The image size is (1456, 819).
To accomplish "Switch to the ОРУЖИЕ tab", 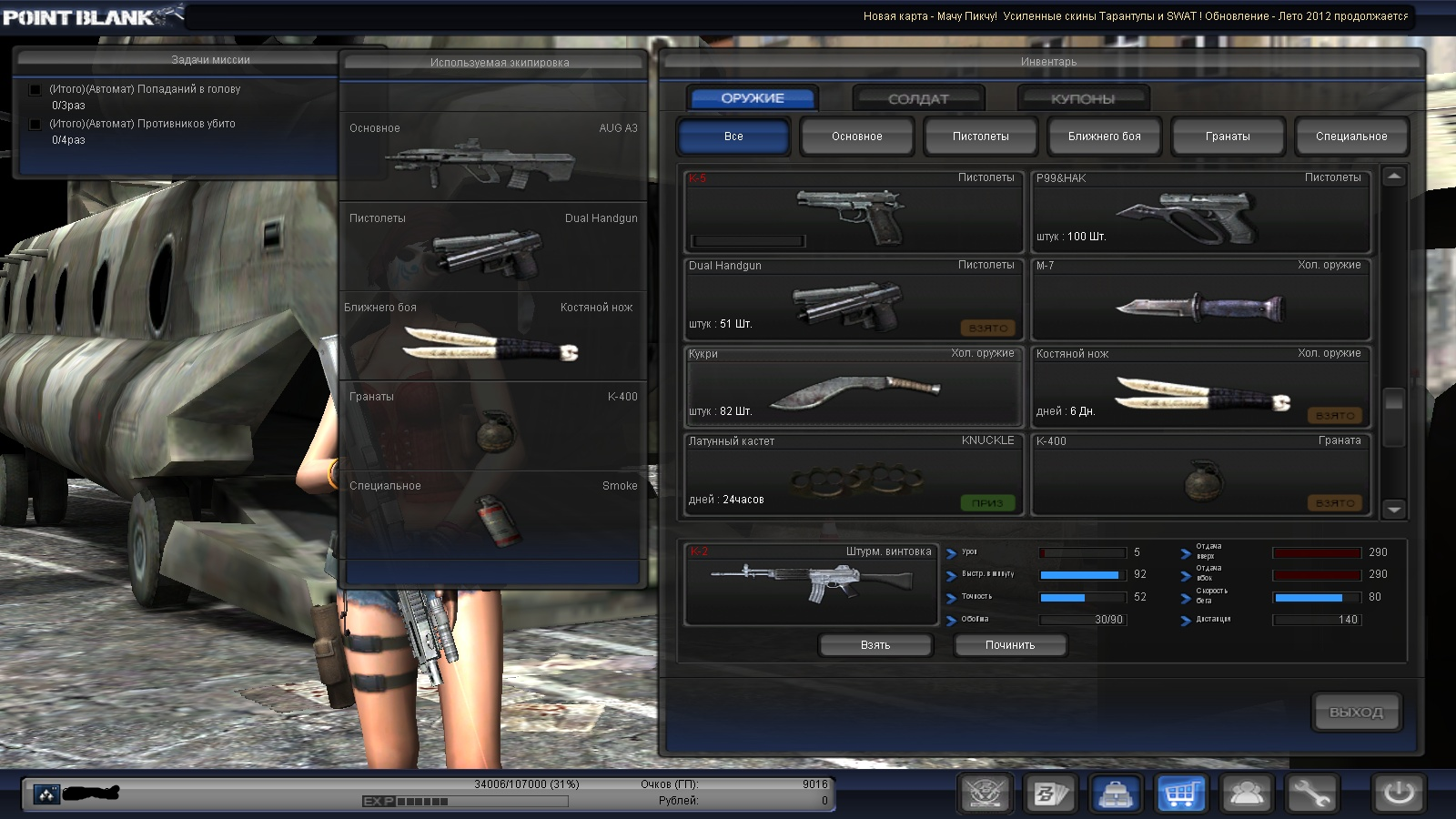I will [x=753, y=98].
